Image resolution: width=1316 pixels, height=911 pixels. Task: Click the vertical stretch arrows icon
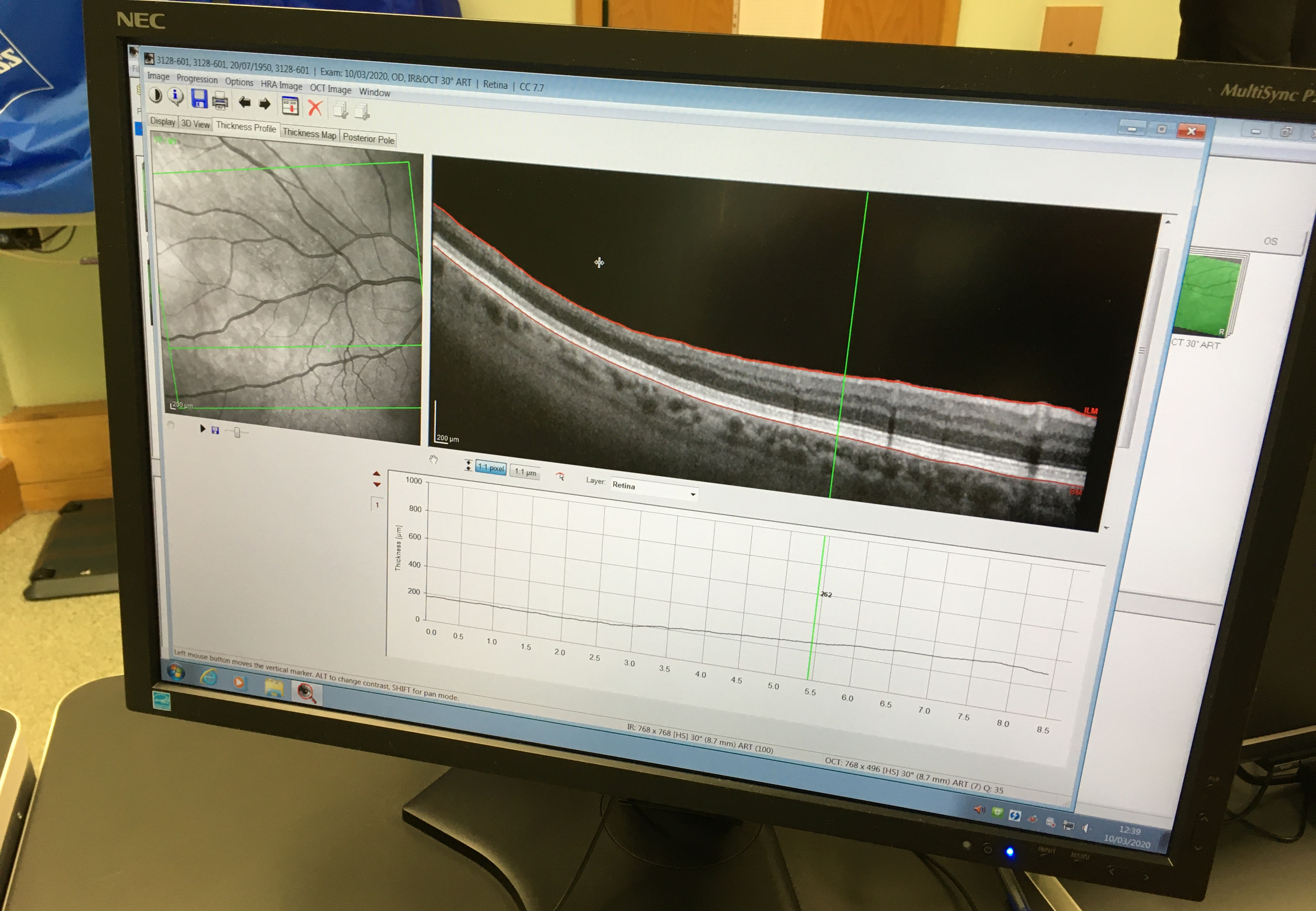(468, 464)
